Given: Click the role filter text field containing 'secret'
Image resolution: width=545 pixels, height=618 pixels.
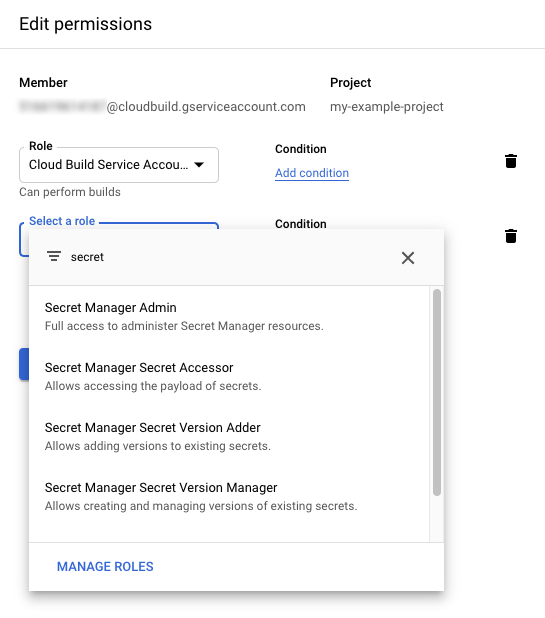Looking at the screenshot, I should (229, 257).
